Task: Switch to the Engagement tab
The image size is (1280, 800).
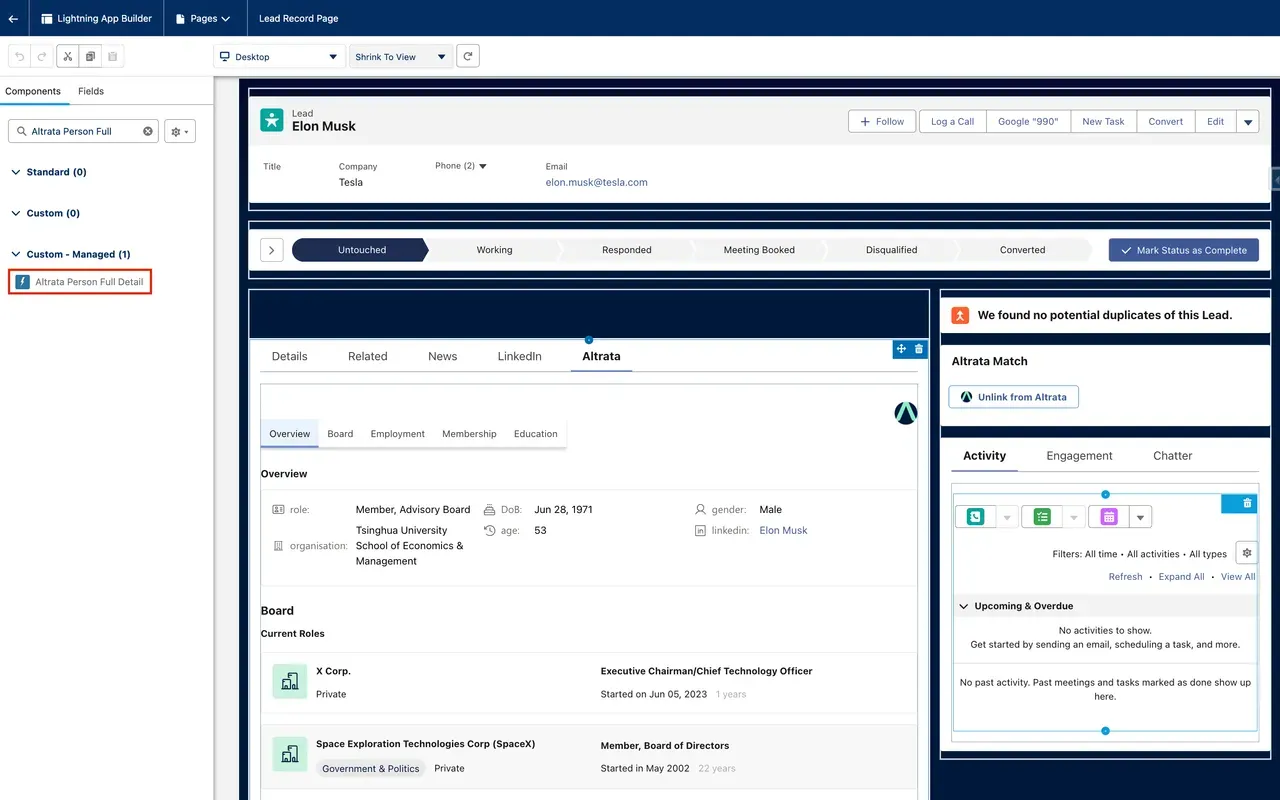Action: (x=1079, y=456)
